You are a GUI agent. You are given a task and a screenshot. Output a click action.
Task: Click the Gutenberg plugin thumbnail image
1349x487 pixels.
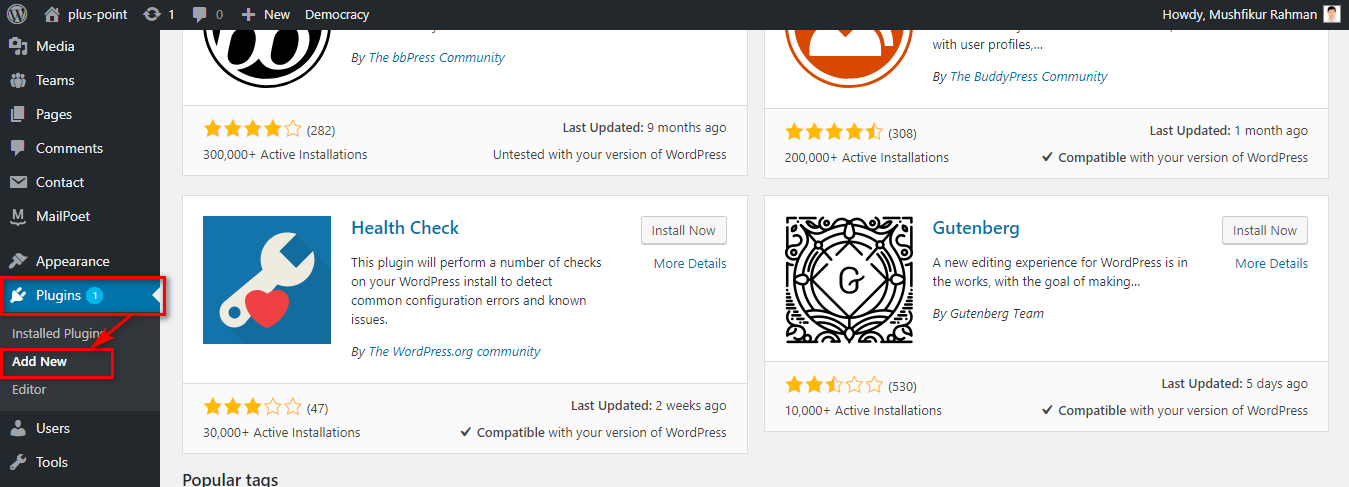tap(848, 280)
